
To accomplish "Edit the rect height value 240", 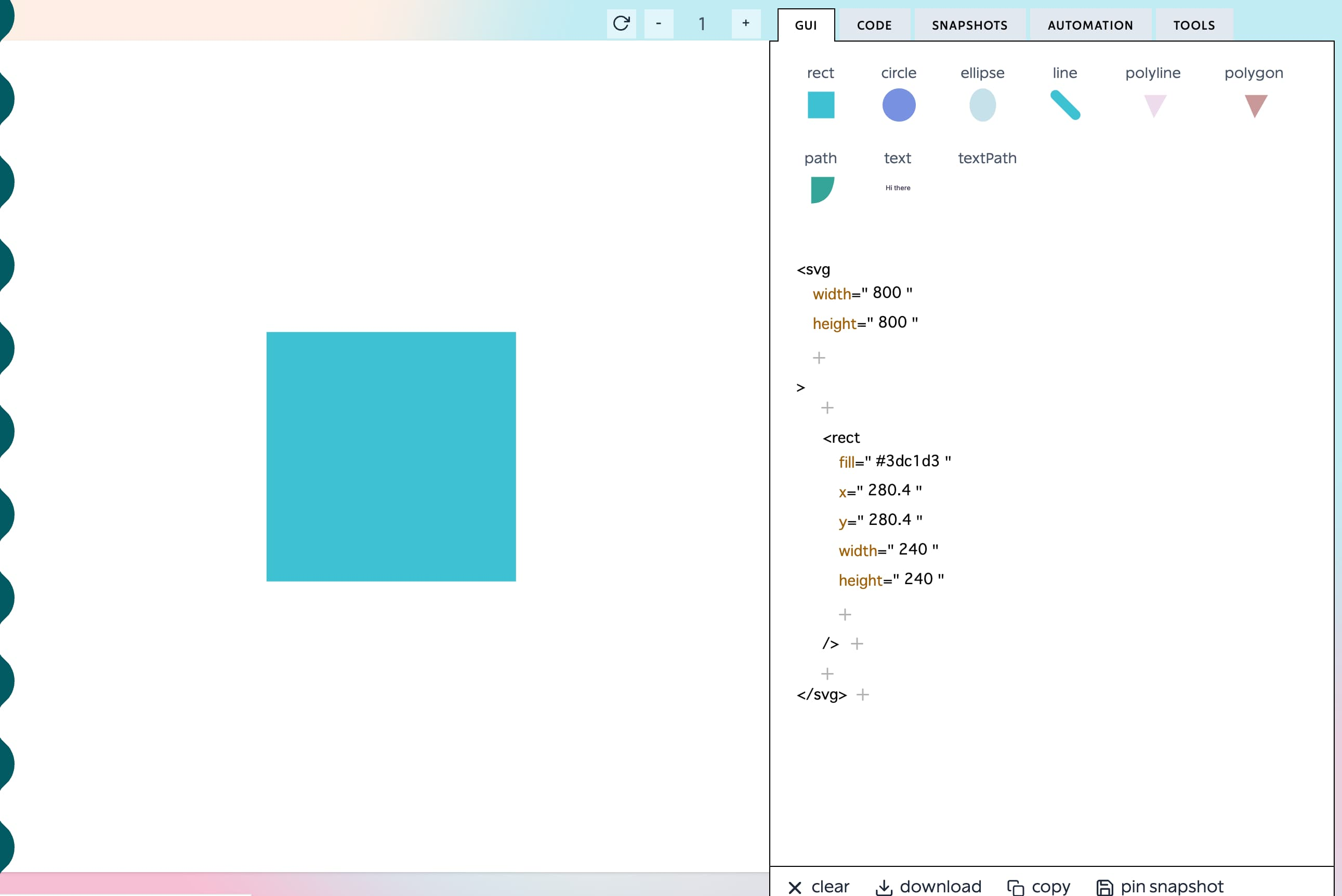I will 918,579.
